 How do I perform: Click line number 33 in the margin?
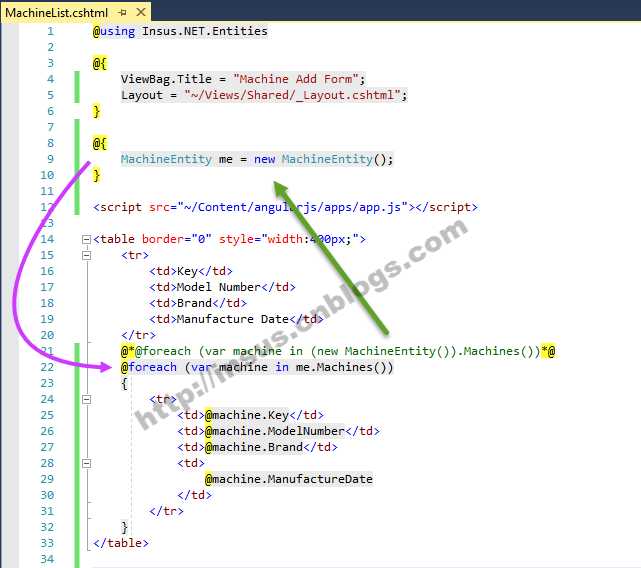[47, 543]
